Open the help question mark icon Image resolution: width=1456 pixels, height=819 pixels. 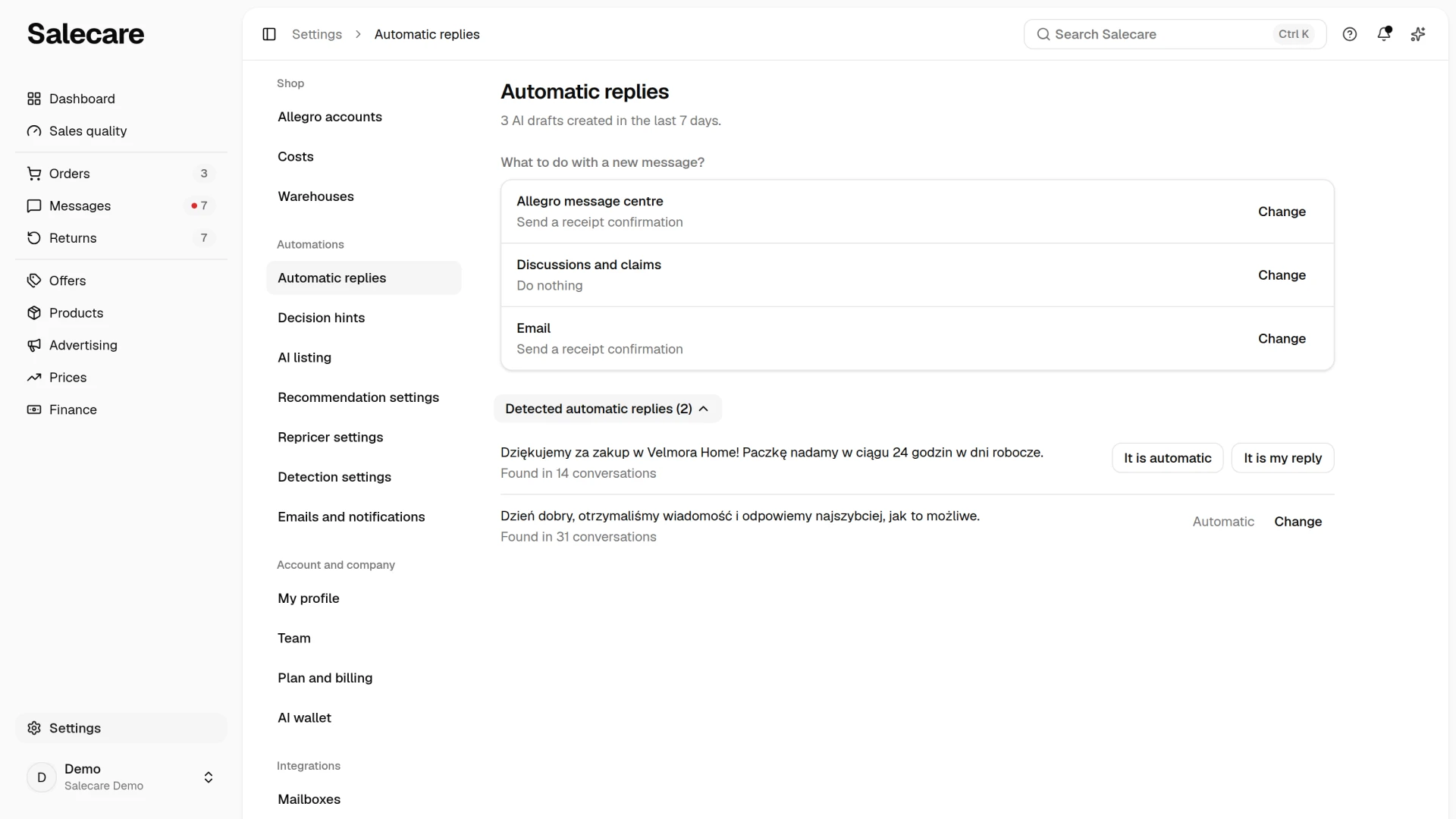(x=1350, y=34)
